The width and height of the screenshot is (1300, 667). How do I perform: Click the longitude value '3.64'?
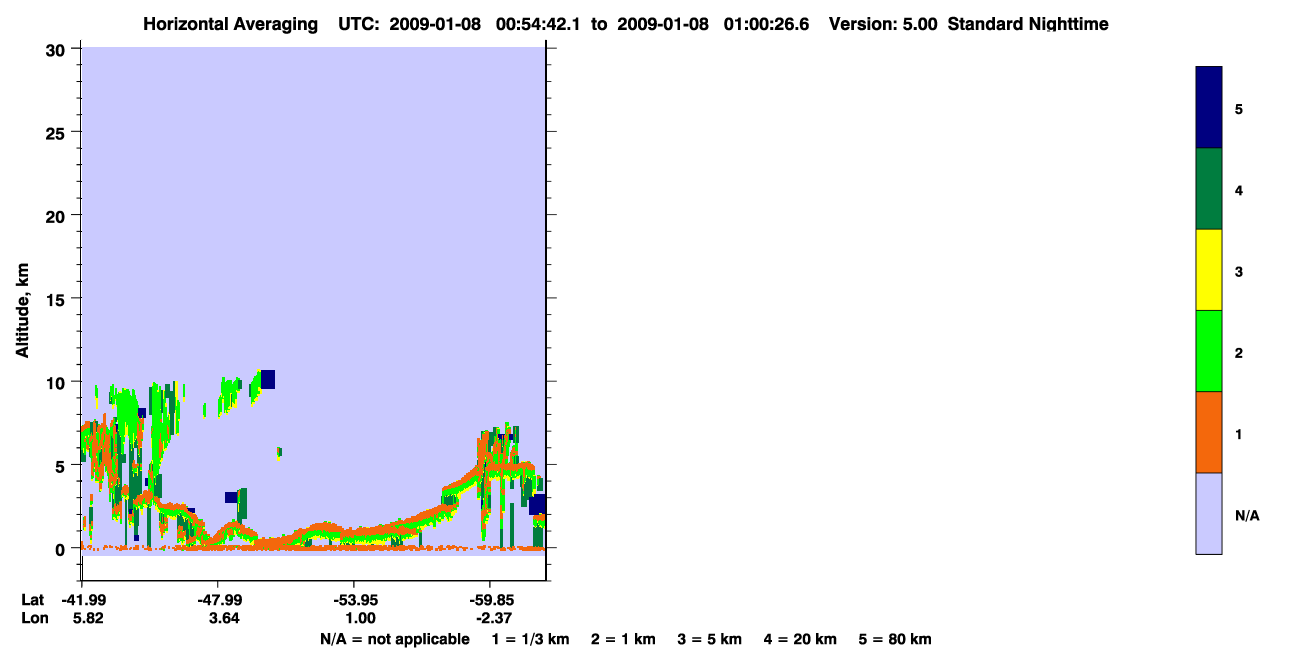point(223,618)
